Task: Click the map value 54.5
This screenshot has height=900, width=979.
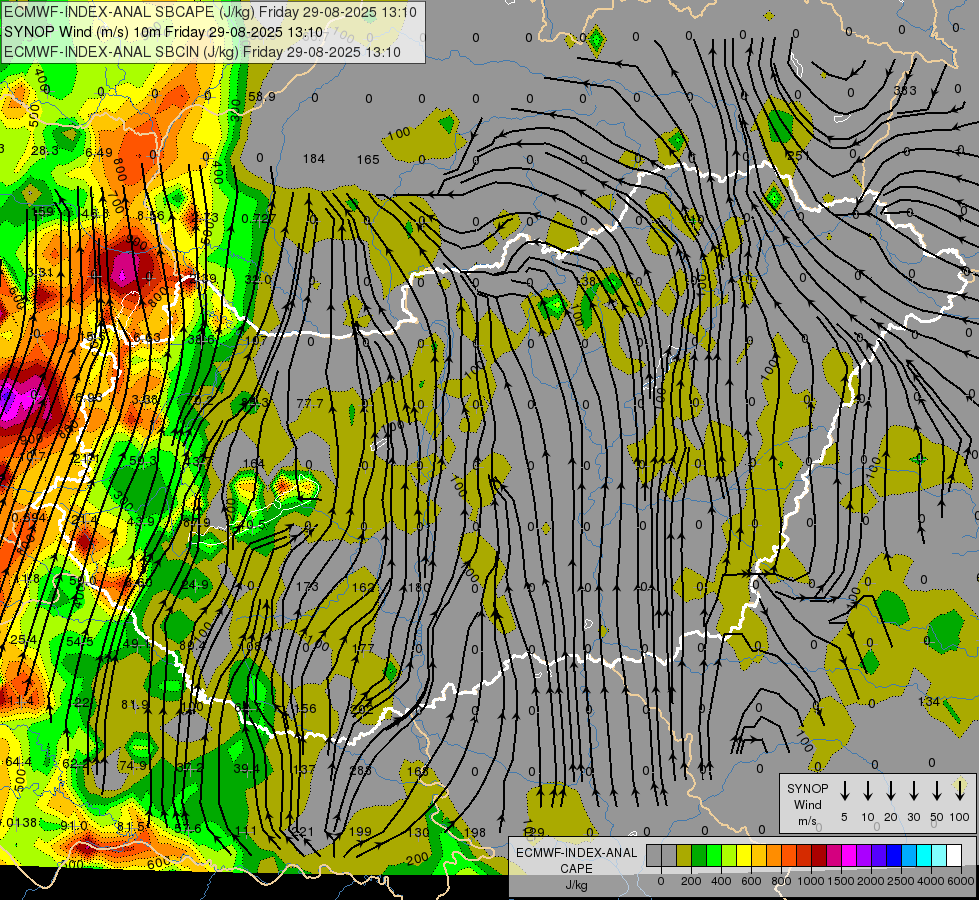Action: pyautogui.click(x=80, y=641)
